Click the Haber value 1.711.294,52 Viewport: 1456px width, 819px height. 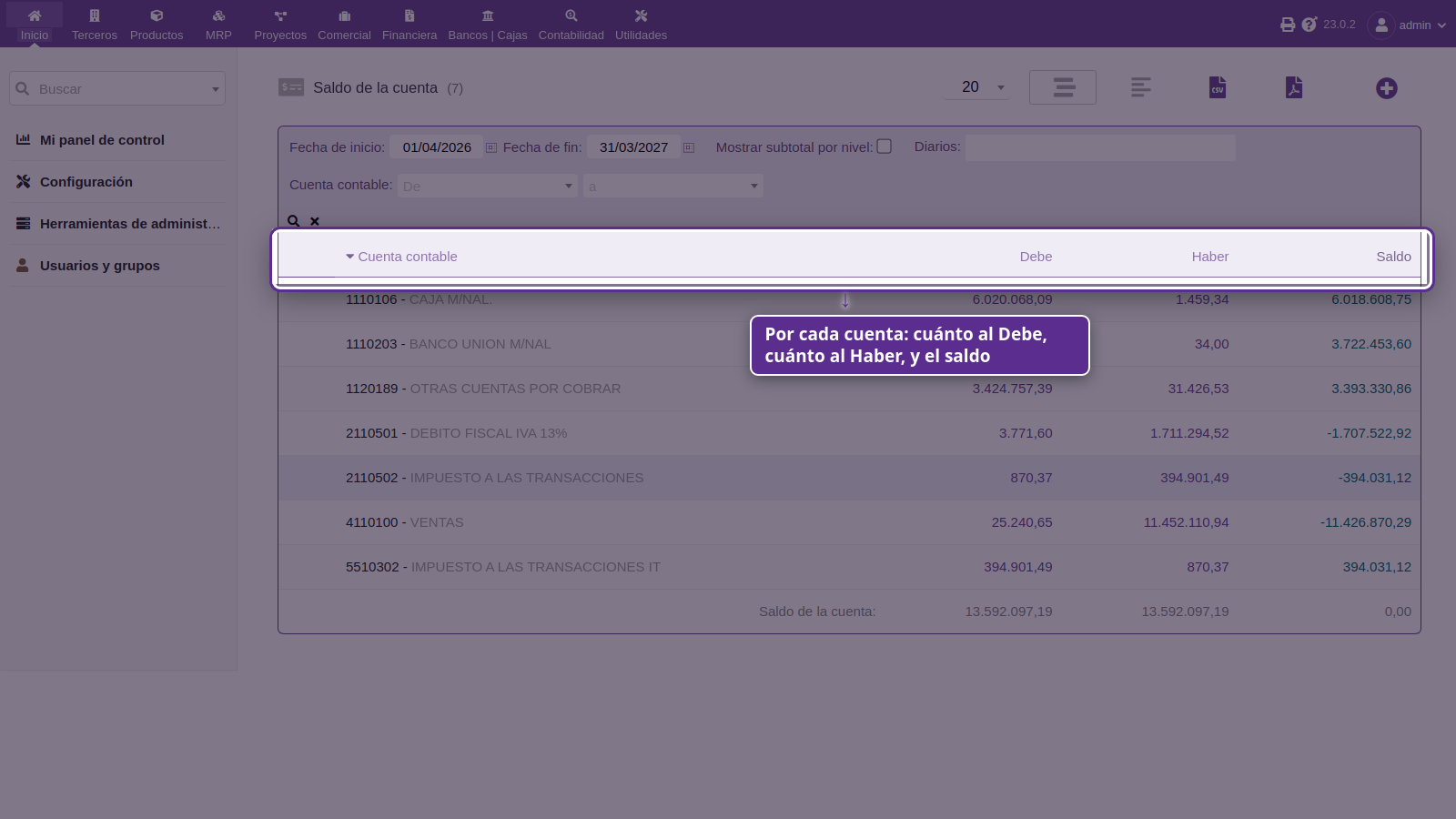click(x=1189, y=433)
